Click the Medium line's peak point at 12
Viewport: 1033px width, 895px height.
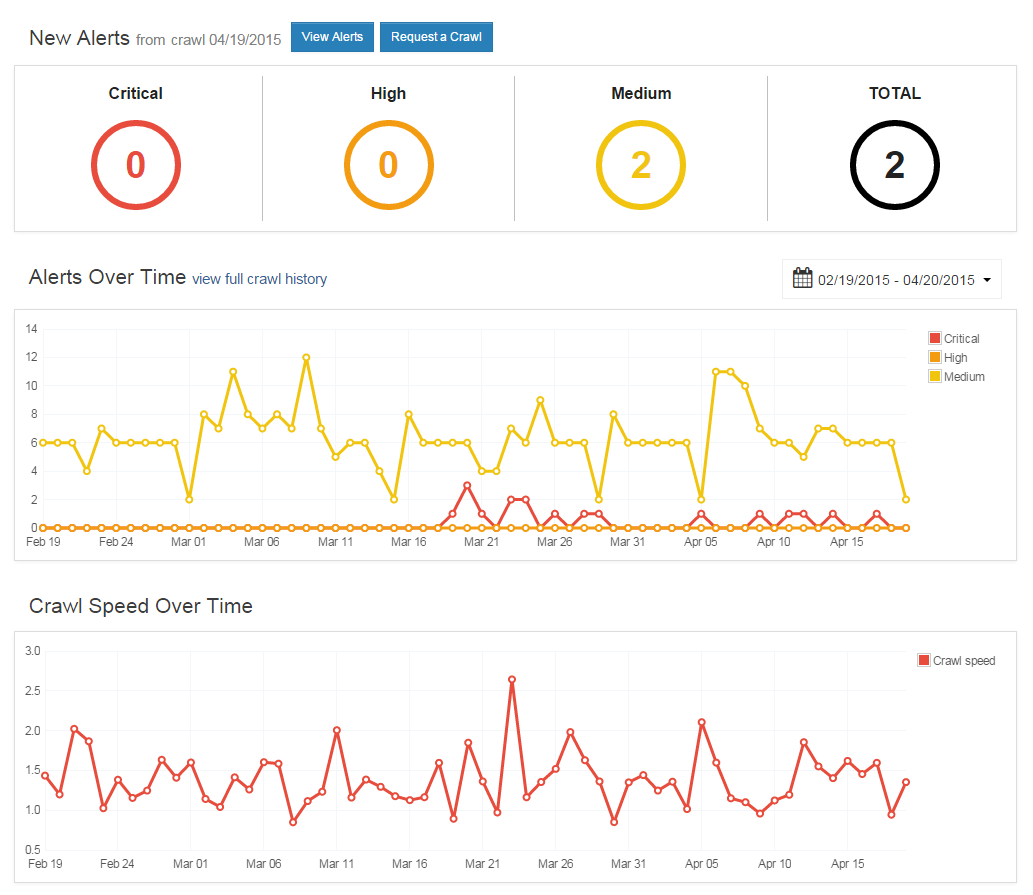306,358
